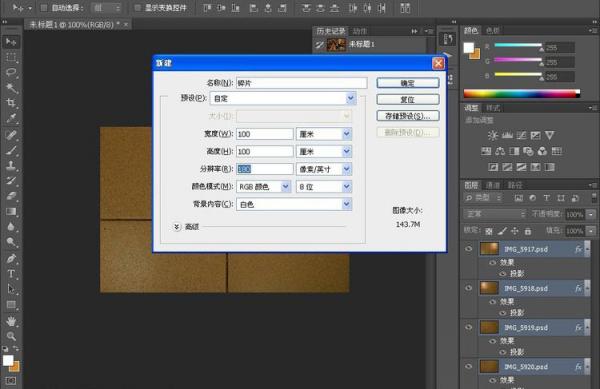Switch to the History panel tab
The image size is (600, 389).
331,31
